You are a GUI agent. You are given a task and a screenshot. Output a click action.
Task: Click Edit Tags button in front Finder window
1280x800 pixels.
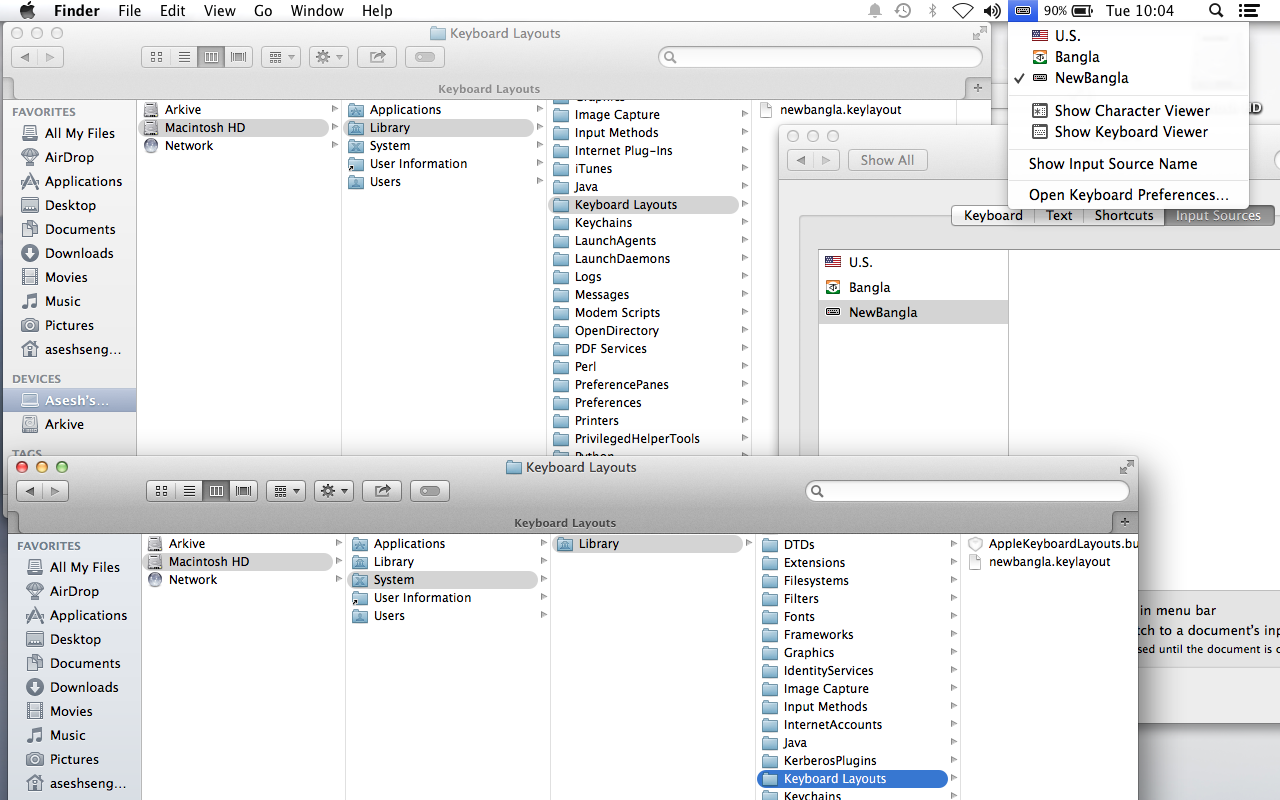tap(429, 491)
